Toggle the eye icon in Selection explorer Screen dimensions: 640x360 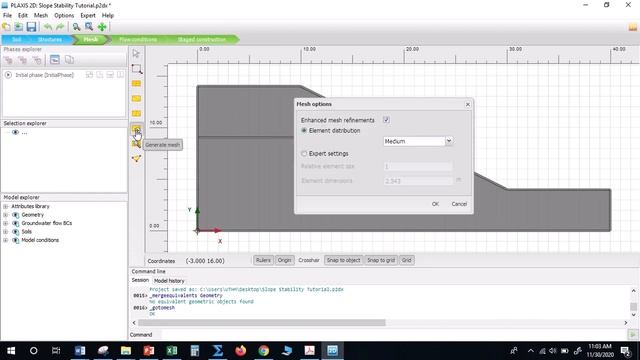pos(16,132)
